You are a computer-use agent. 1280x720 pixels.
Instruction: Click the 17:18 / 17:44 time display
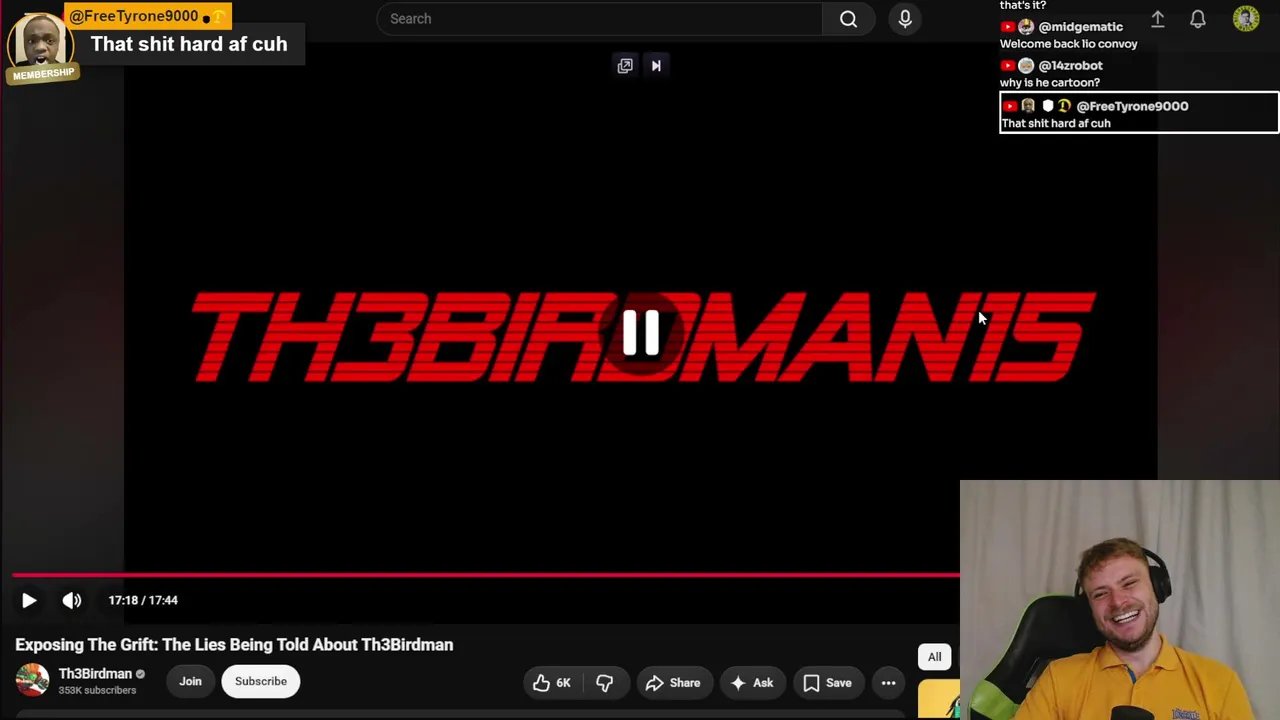(x=143, y=600)
